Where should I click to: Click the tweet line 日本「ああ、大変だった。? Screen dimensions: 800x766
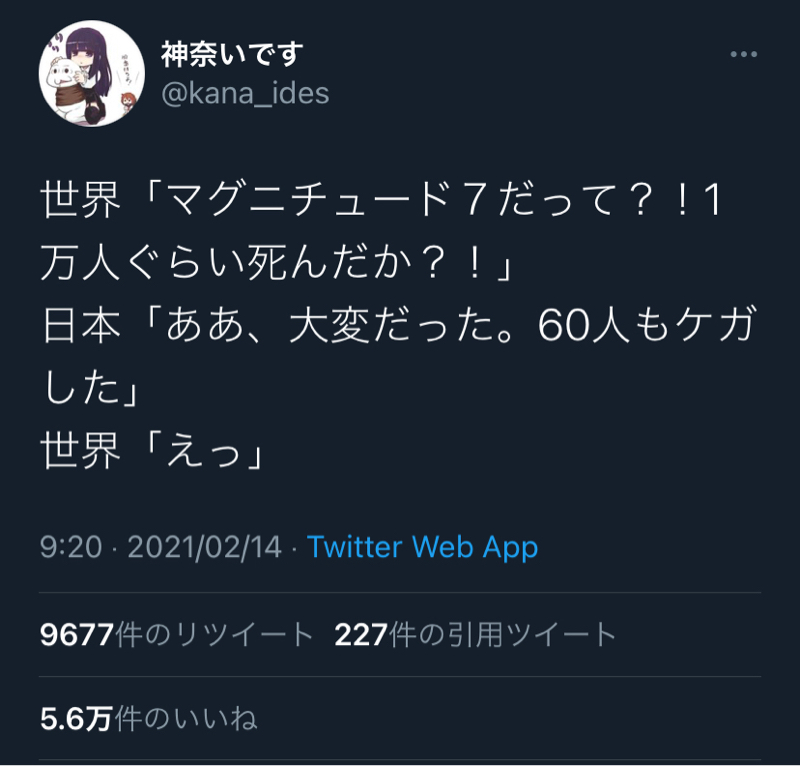click(x=398, y=326)
